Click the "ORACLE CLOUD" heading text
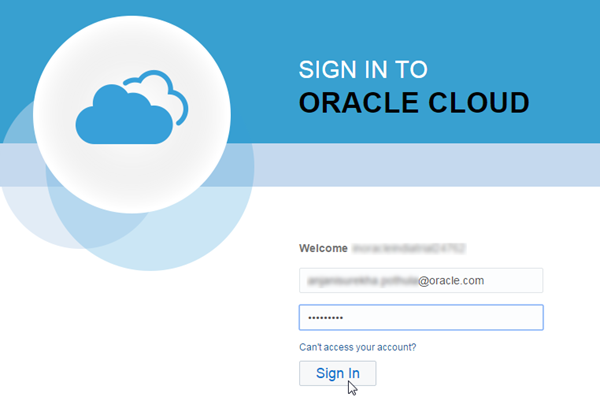 click(414, 103)
